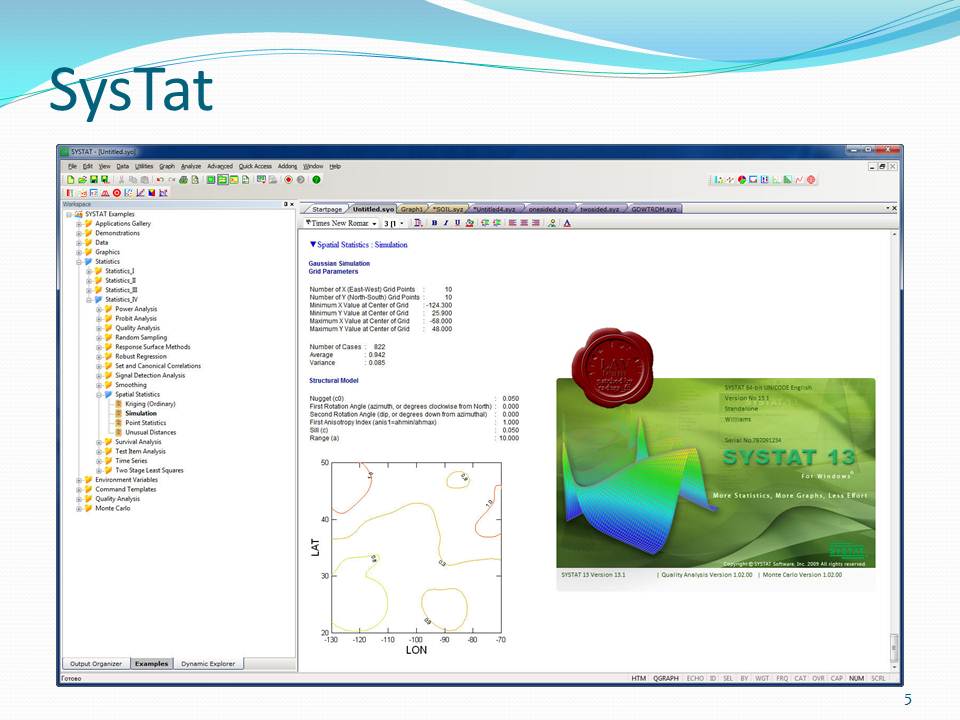Click the green Help question-mark icon

[317, 180]
